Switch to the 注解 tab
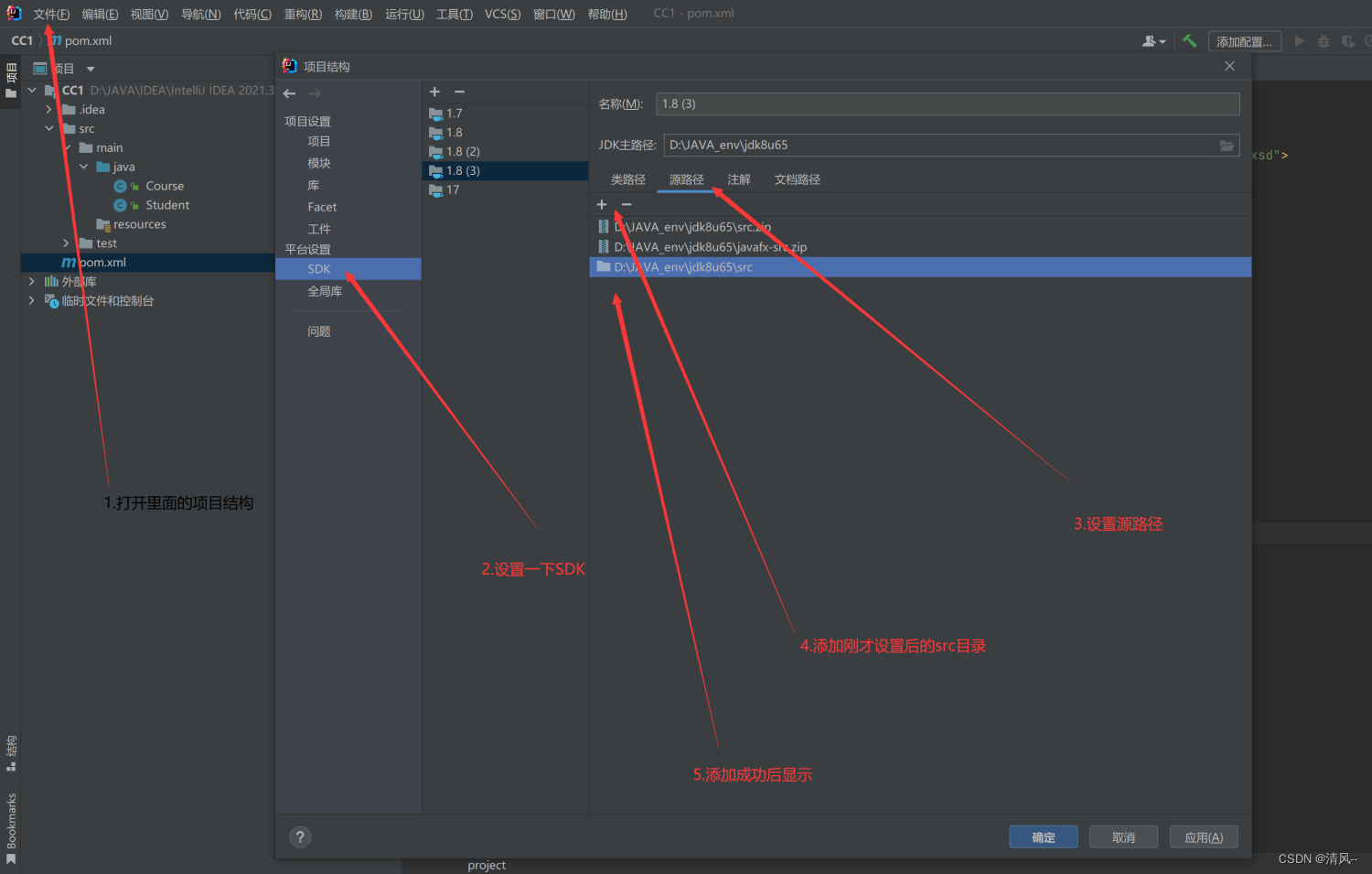1372x874 pixels. coord(739,179)
